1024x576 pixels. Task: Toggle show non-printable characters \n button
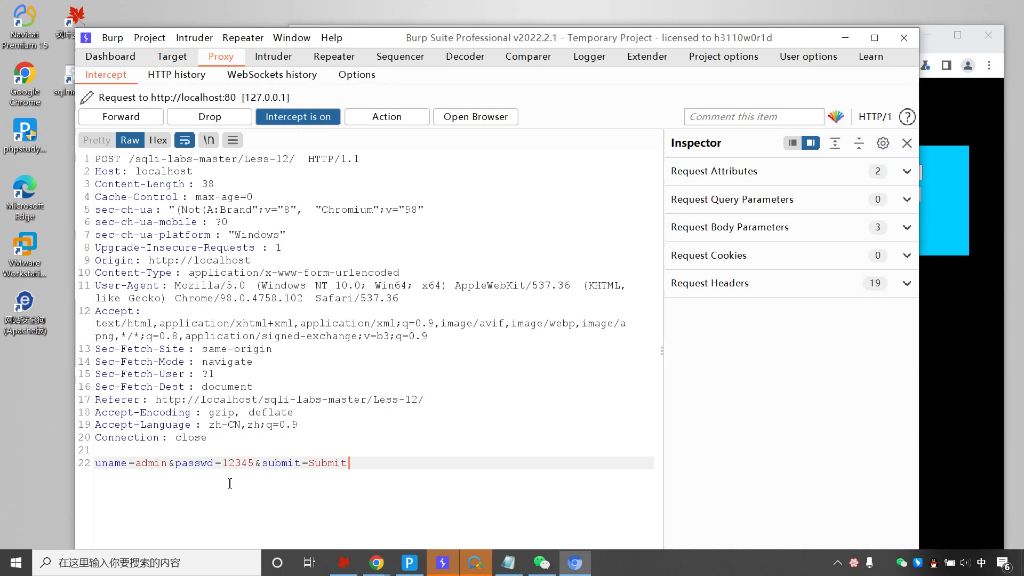pos(209,140)
